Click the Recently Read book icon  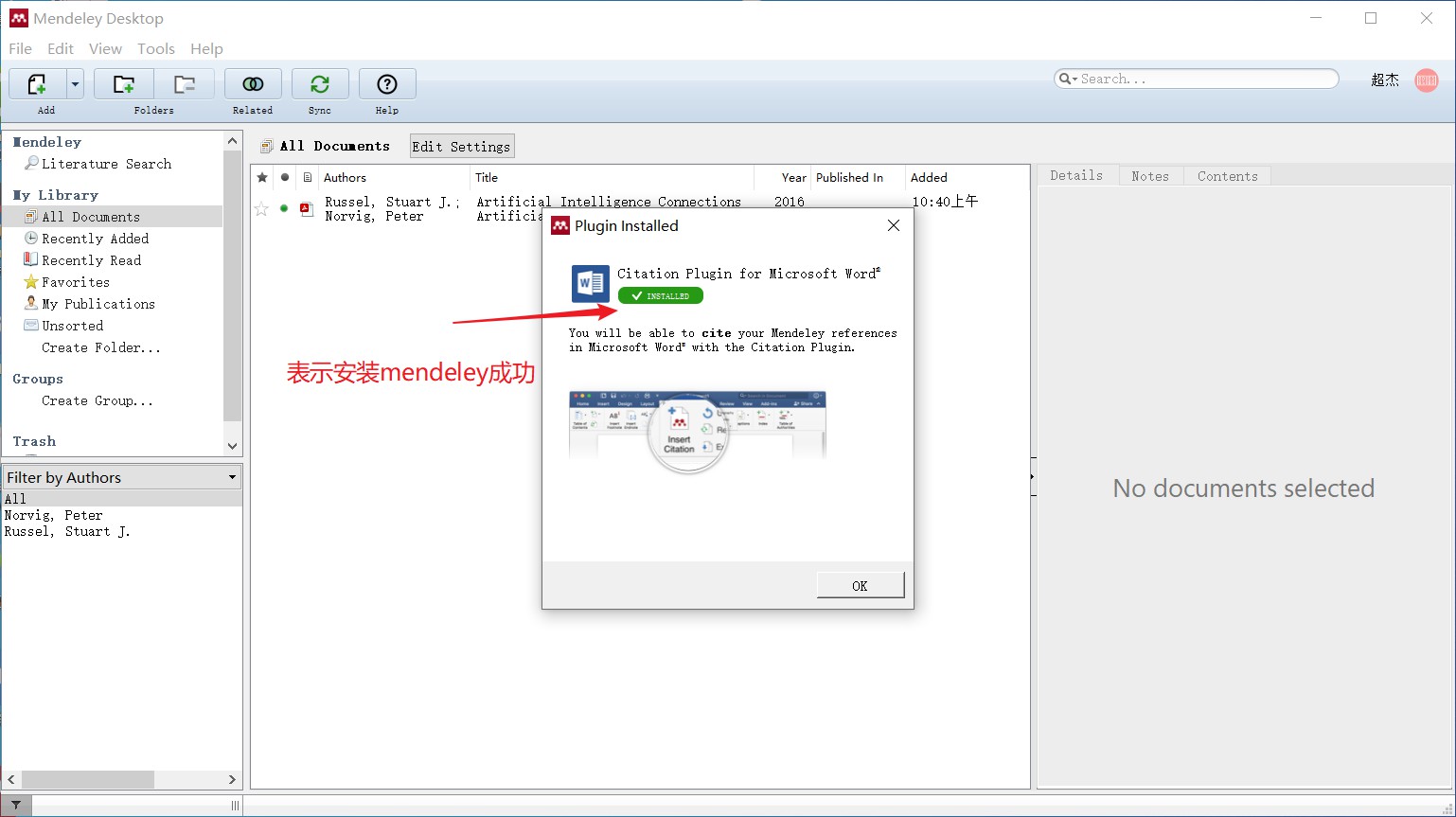click(x=31, y=259)
